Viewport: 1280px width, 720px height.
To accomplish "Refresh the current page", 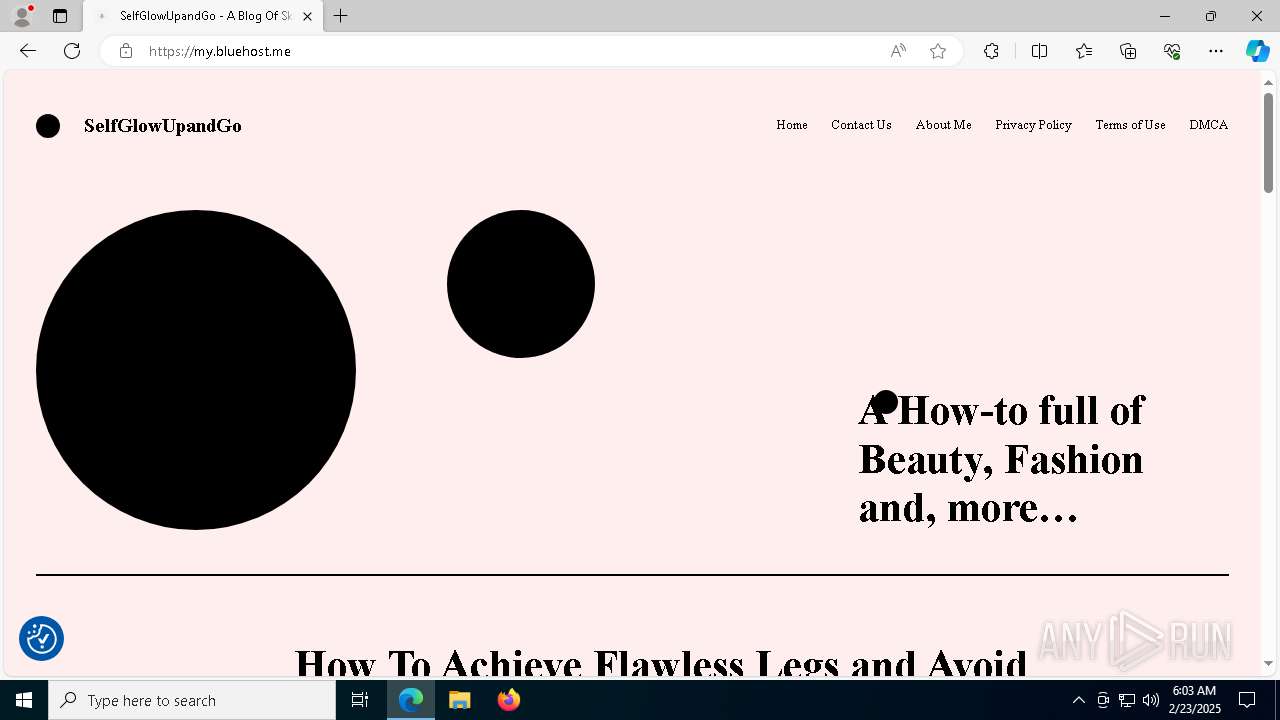I will point(72,51).
